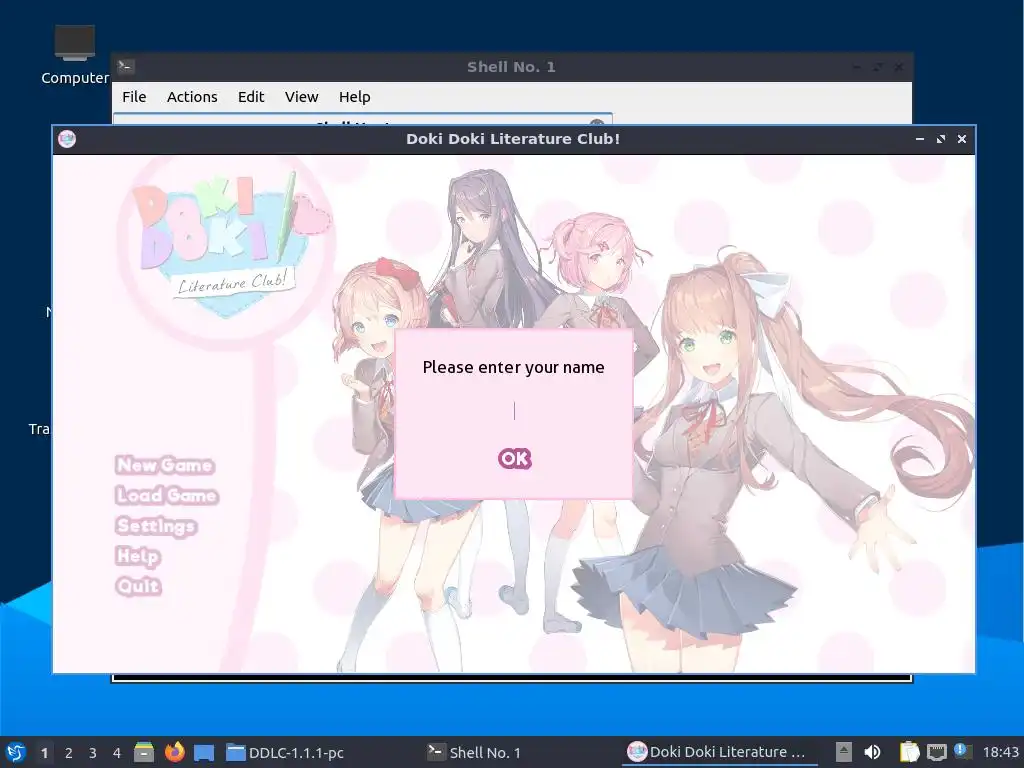This screenshot has height=768, width=1024.
Task: Switch to workspace 2
Action: 69,753
